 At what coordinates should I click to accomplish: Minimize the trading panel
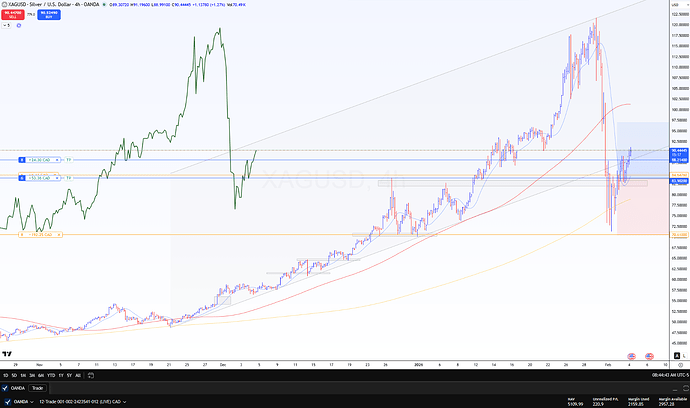pyautogui.click(x=675, y=389)
